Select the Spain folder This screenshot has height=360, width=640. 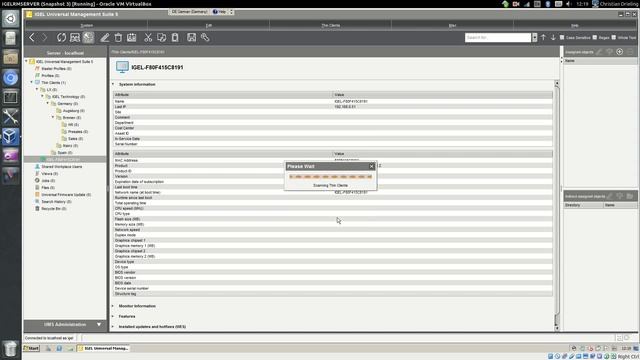pyautogui.click(x=64, y=153)
